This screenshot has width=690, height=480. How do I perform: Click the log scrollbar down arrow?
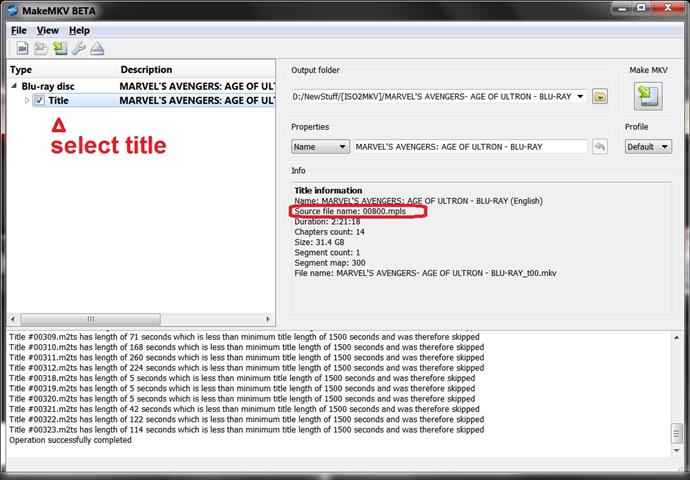pyautogui.click(x=677, y=451)
